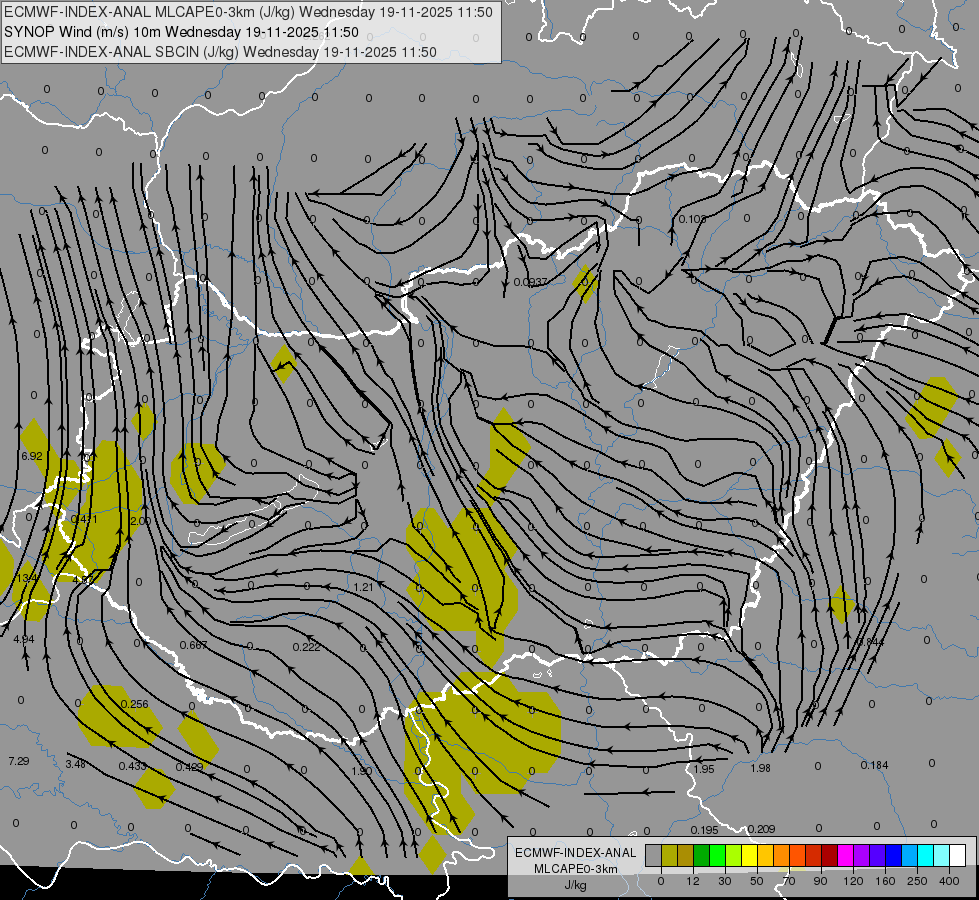
Task: Click the legend tick label '120'
Action: pyautogui.click(x=854, y=881)
